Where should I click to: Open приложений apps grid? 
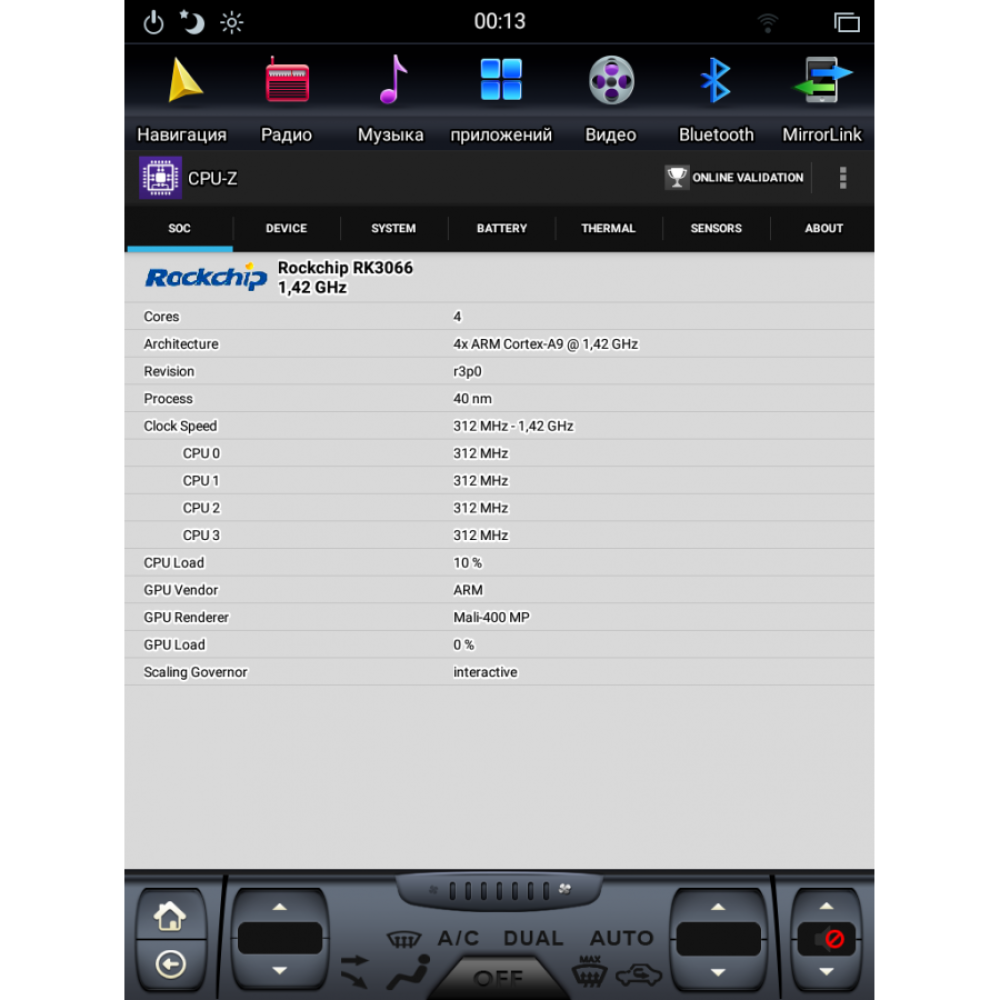click(501, 99)
